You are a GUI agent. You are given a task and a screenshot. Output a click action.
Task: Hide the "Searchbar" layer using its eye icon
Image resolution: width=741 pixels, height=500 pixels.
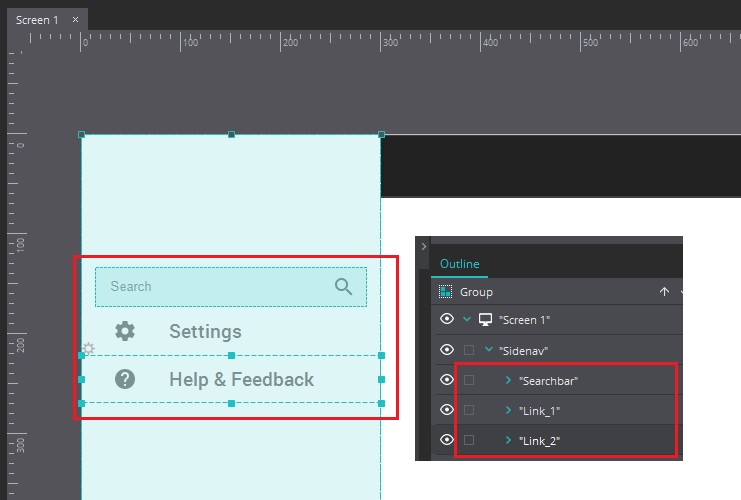pyautogui.click(x=447, y=380)
